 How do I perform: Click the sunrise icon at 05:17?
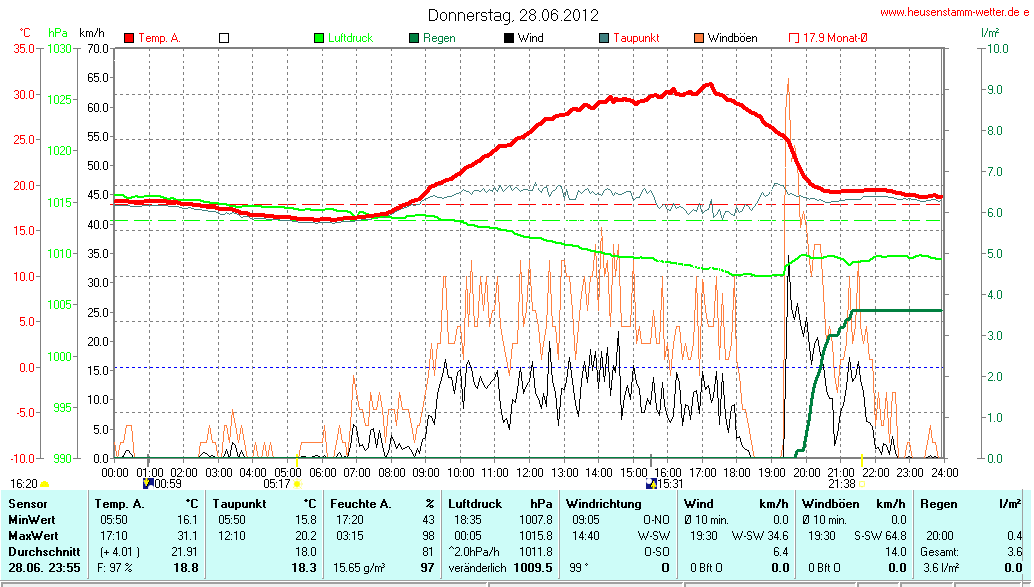(x=297, y=483)
